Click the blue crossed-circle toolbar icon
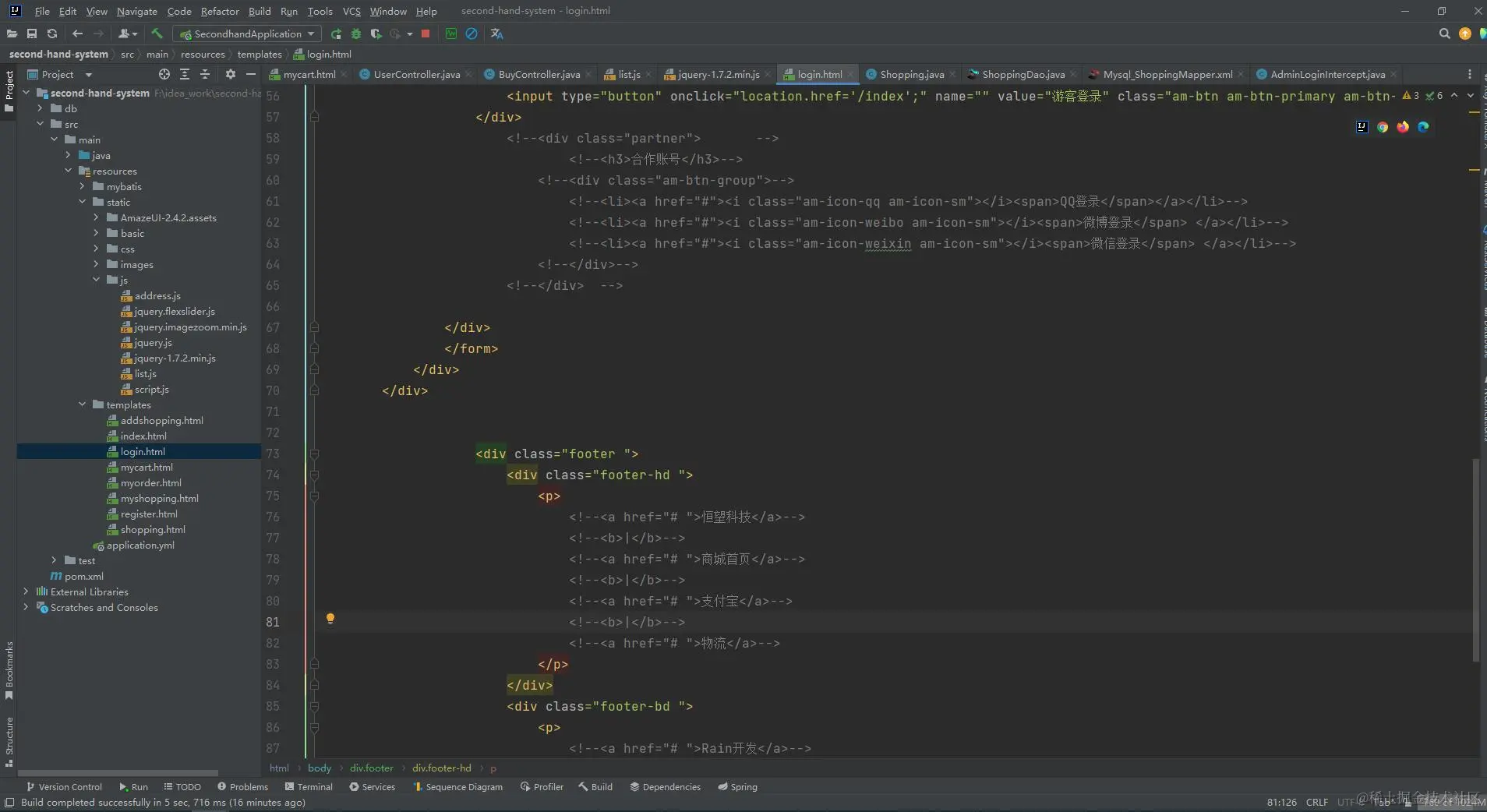 coord(472,34)
